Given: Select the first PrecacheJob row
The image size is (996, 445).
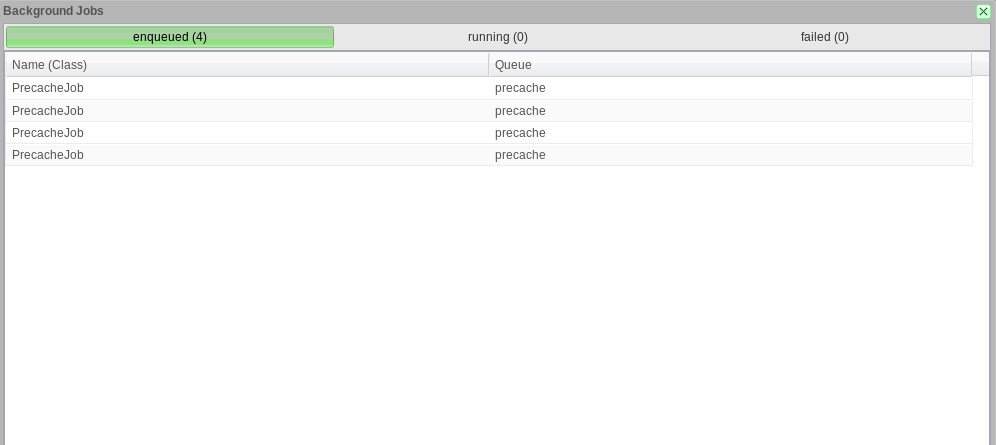Looking at the screenshot, I should (x=489, y=88).
